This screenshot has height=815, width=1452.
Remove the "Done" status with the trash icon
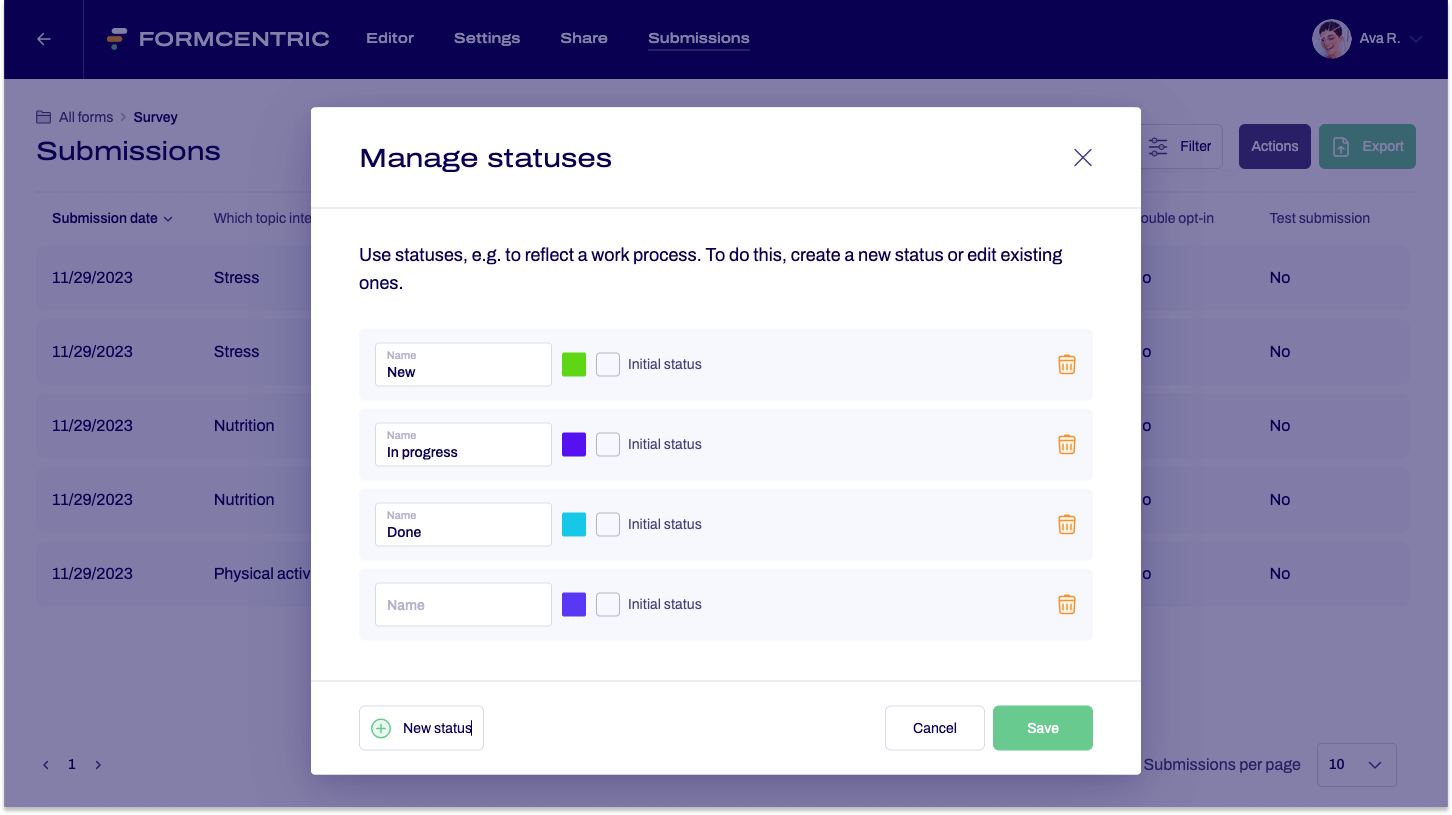[x=1066, y=524]
